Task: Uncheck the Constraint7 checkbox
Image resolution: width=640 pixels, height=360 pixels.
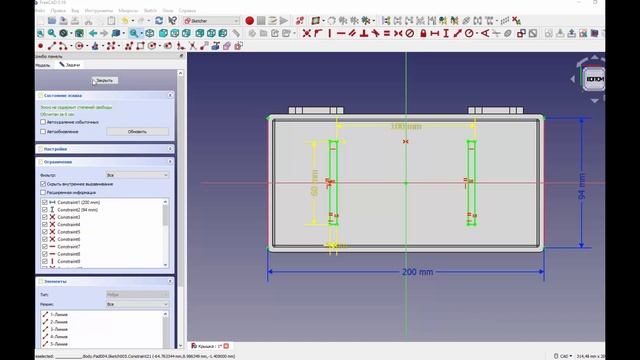Action: [44, 247]
